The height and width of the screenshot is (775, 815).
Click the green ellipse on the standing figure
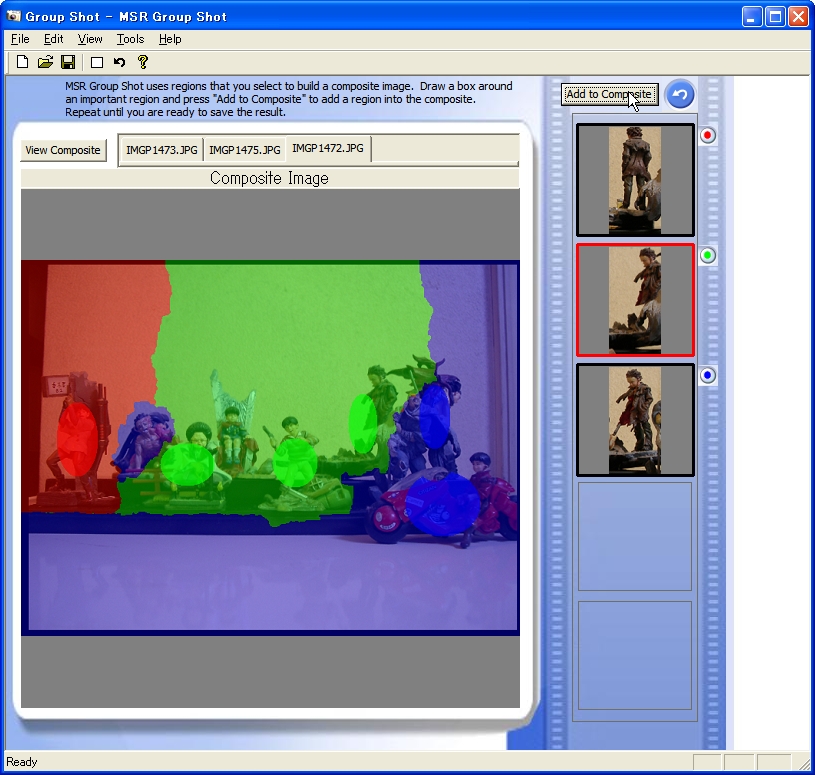click(x=362, y=423)
